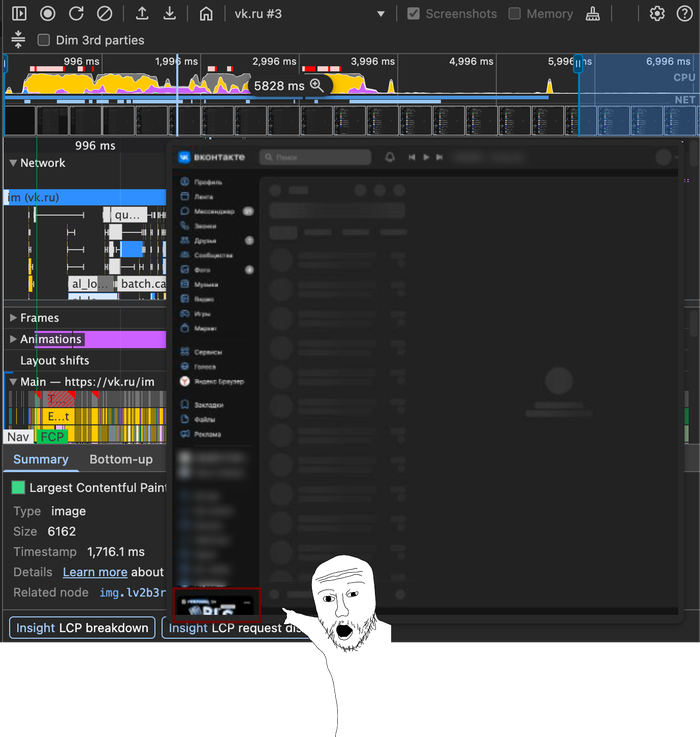Click the download trace arrow icon
This screenshot has width=700, height=737.
pyautogui.click(x=170, y=14)
